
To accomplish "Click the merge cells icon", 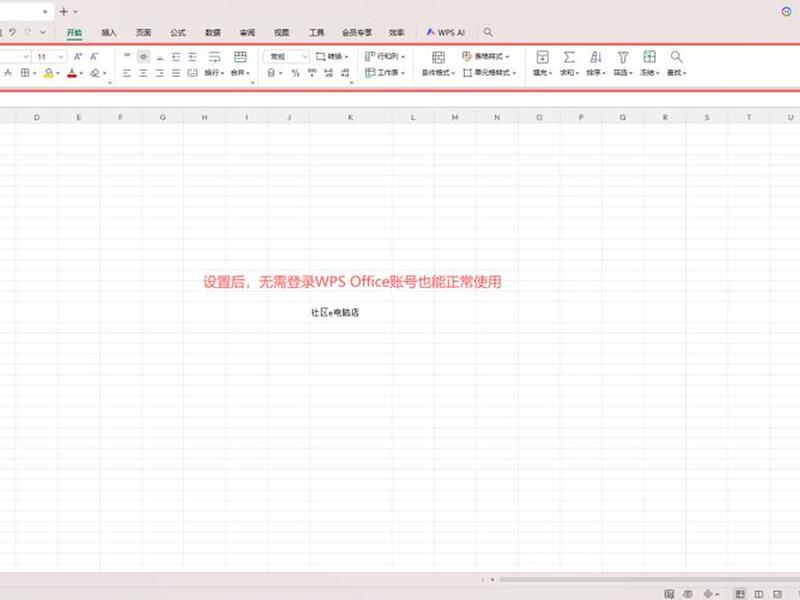I will click(x=240, y=57).
